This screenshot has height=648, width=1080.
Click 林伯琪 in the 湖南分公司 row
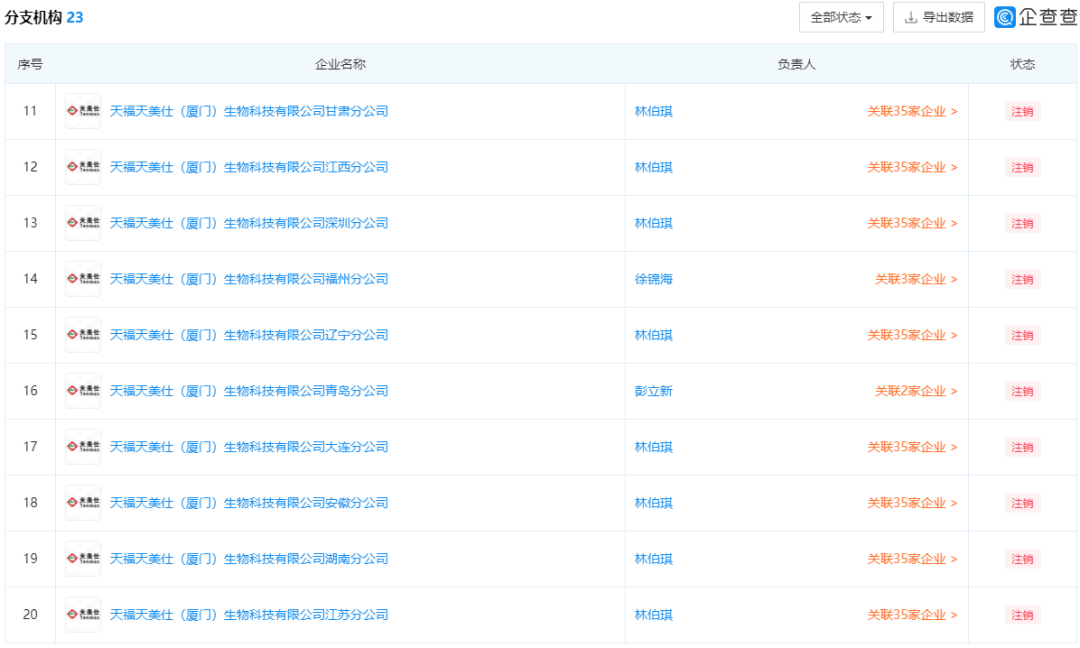point(653,558)
